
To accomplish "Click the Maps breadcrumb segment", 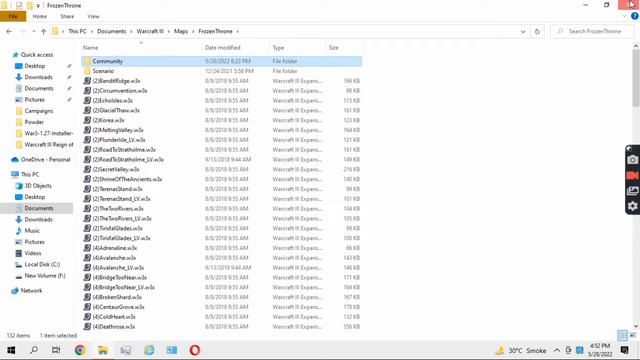I will tap(181, 31).
